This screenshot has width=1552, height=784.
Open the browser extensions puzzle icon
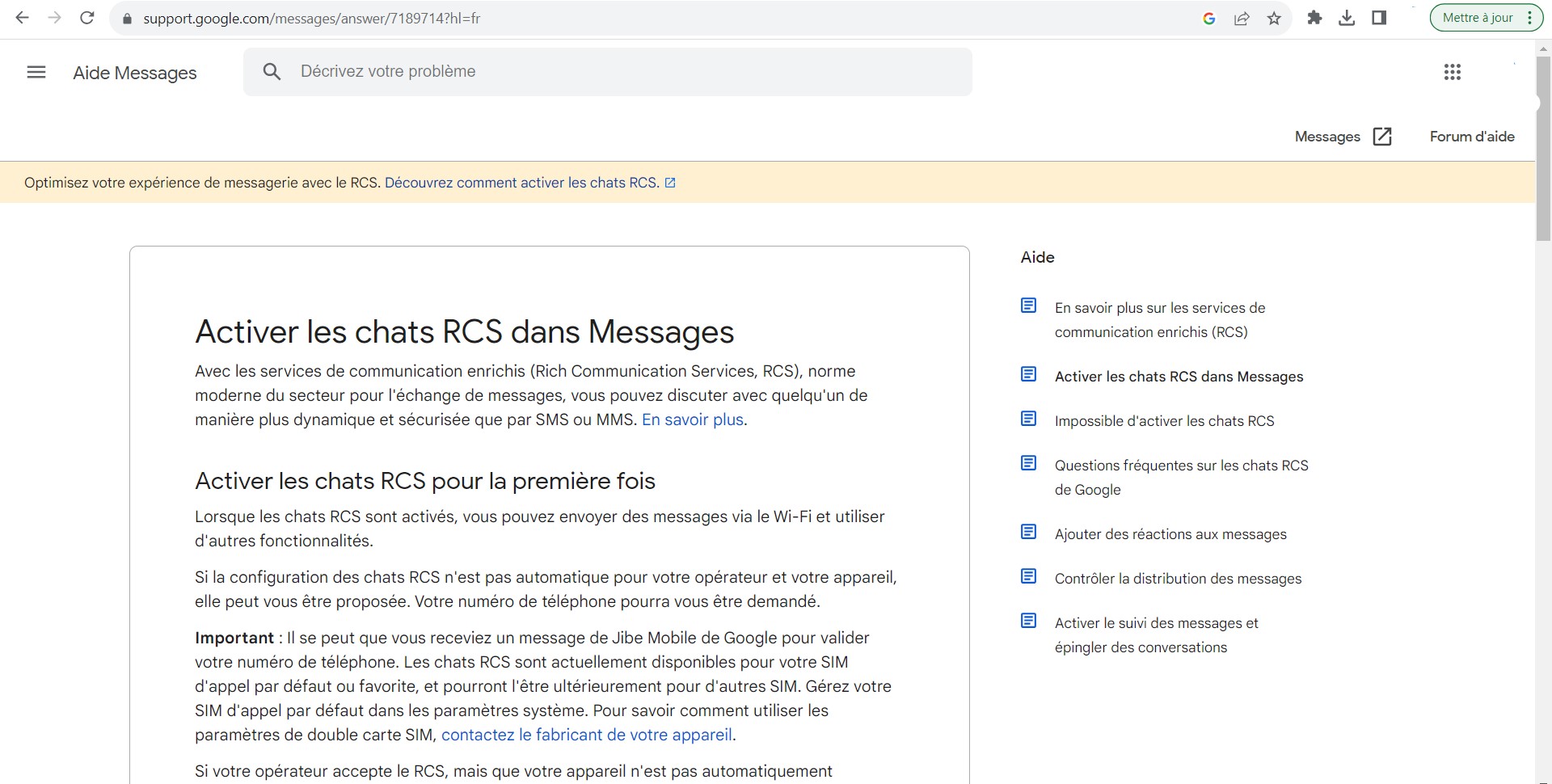click(1314, 18)
